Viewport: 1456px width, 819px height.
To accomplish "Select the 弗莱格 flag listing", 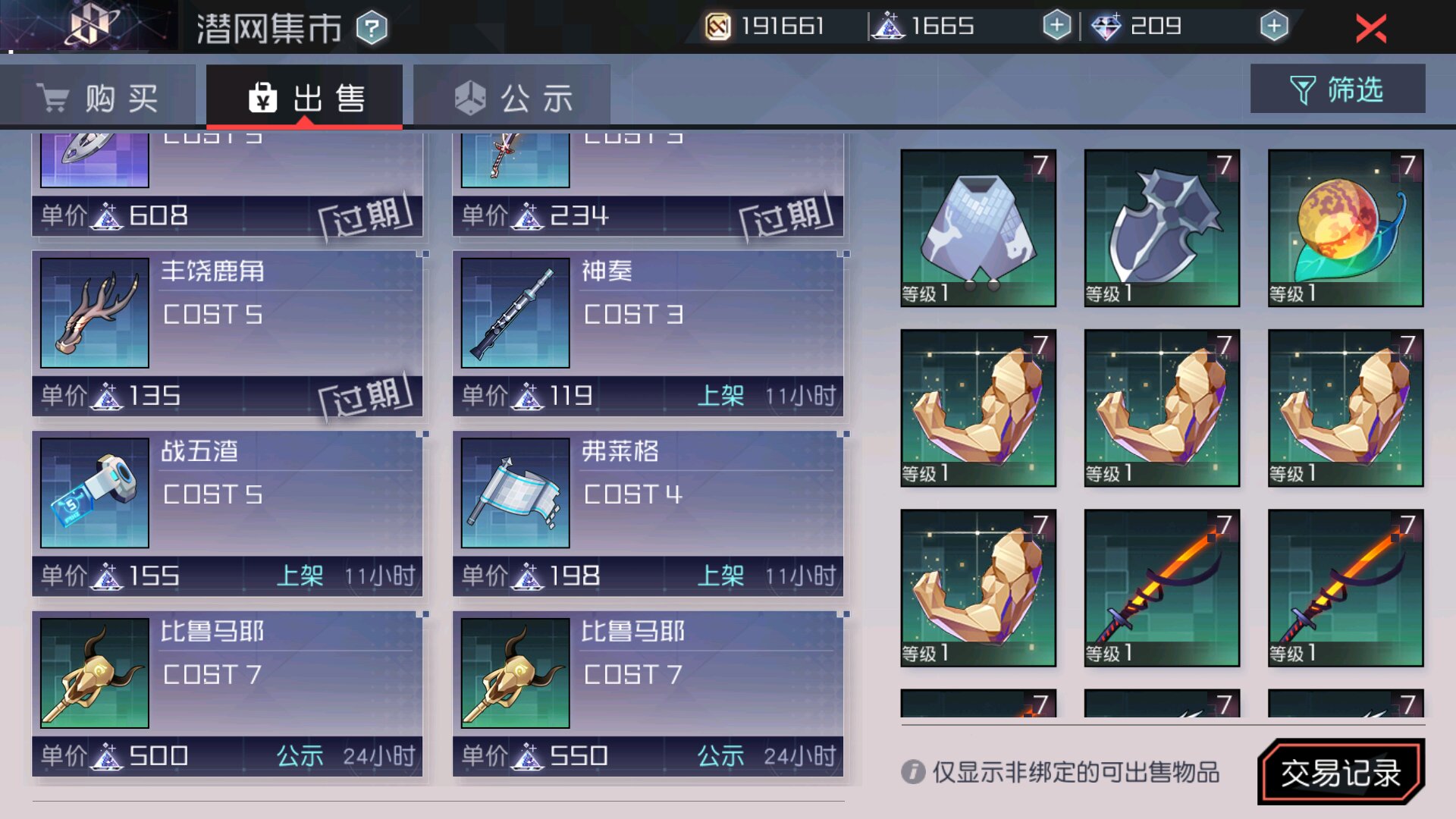I will [648, 513].
